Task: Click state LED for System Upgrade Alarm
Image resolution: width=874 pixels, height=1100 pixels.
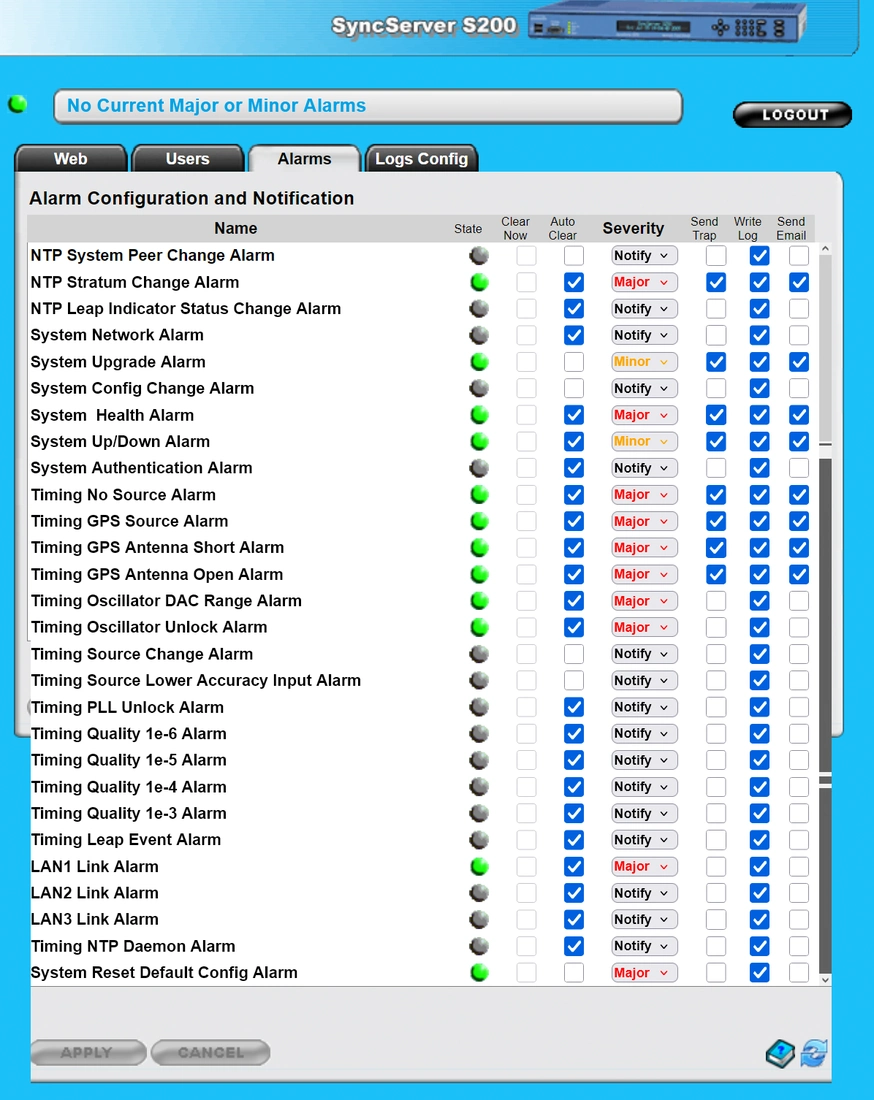Action: (479, 362)
